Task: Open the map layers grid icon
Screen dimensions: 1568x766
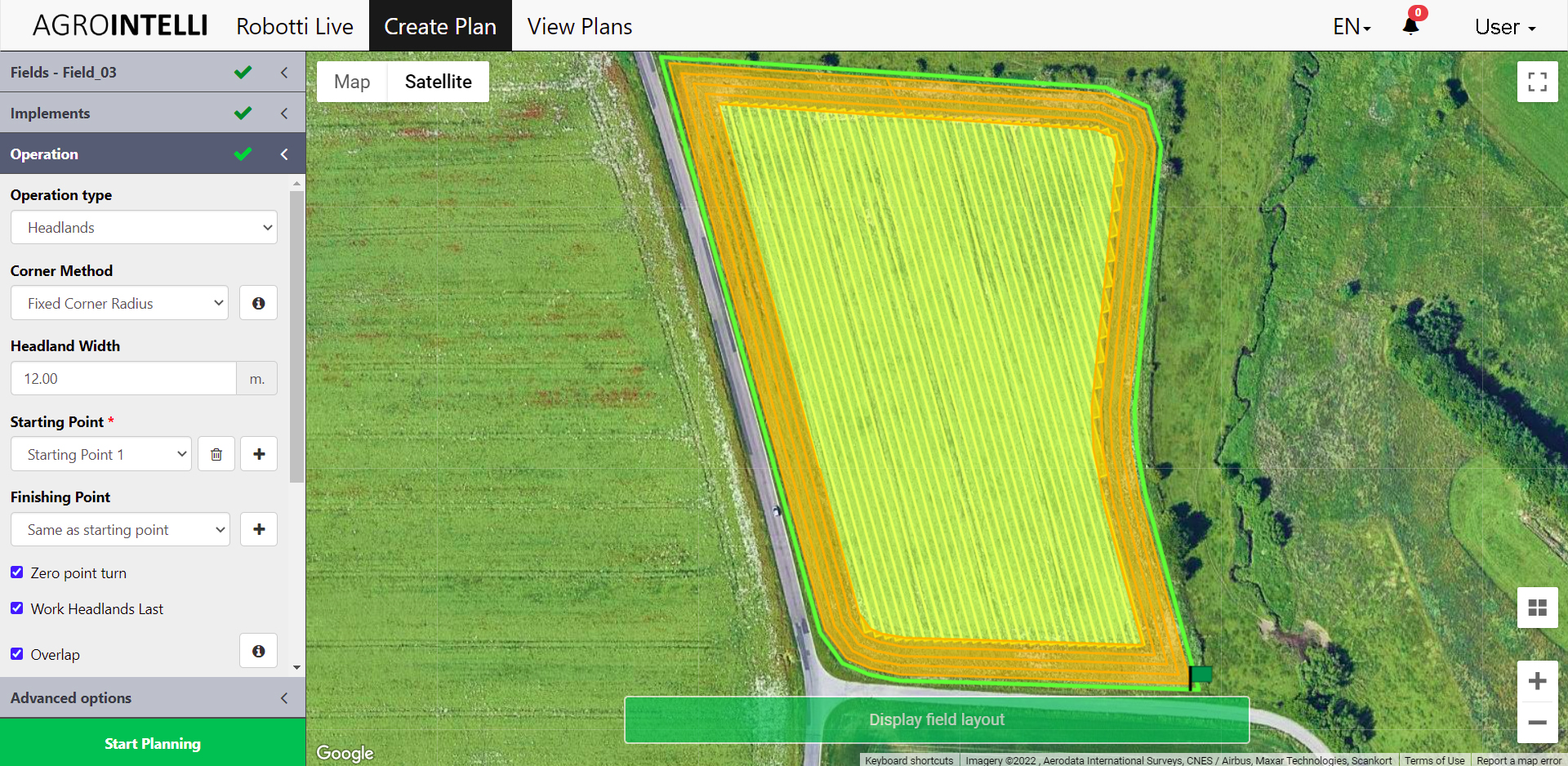Action: 1538,608
